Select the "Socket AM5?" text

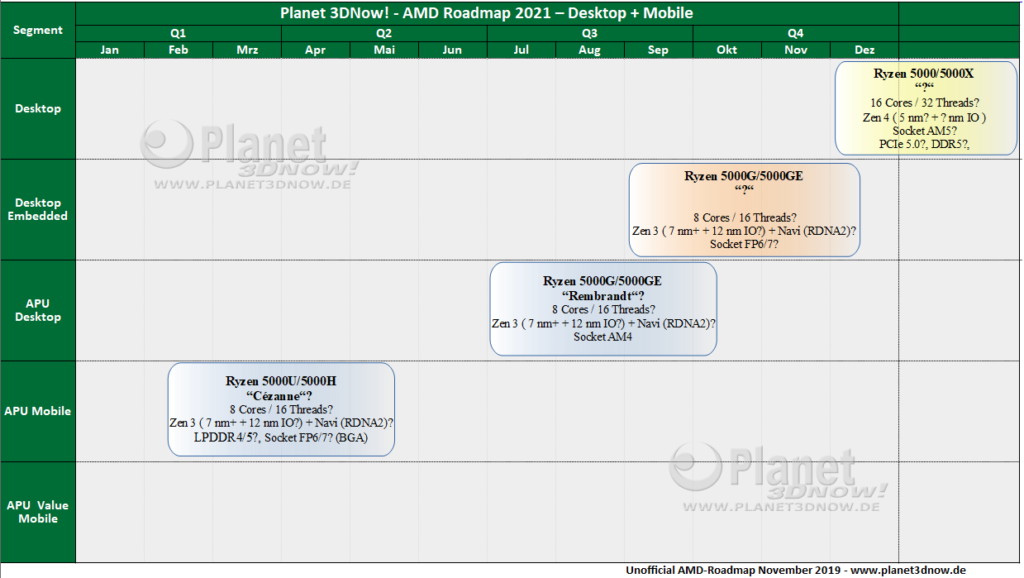[x=924, y=131]
